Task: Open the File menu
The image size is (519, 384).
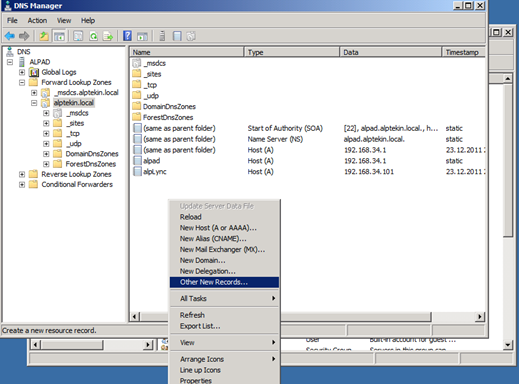Action: pyautogui.click(x=12, y=21)
